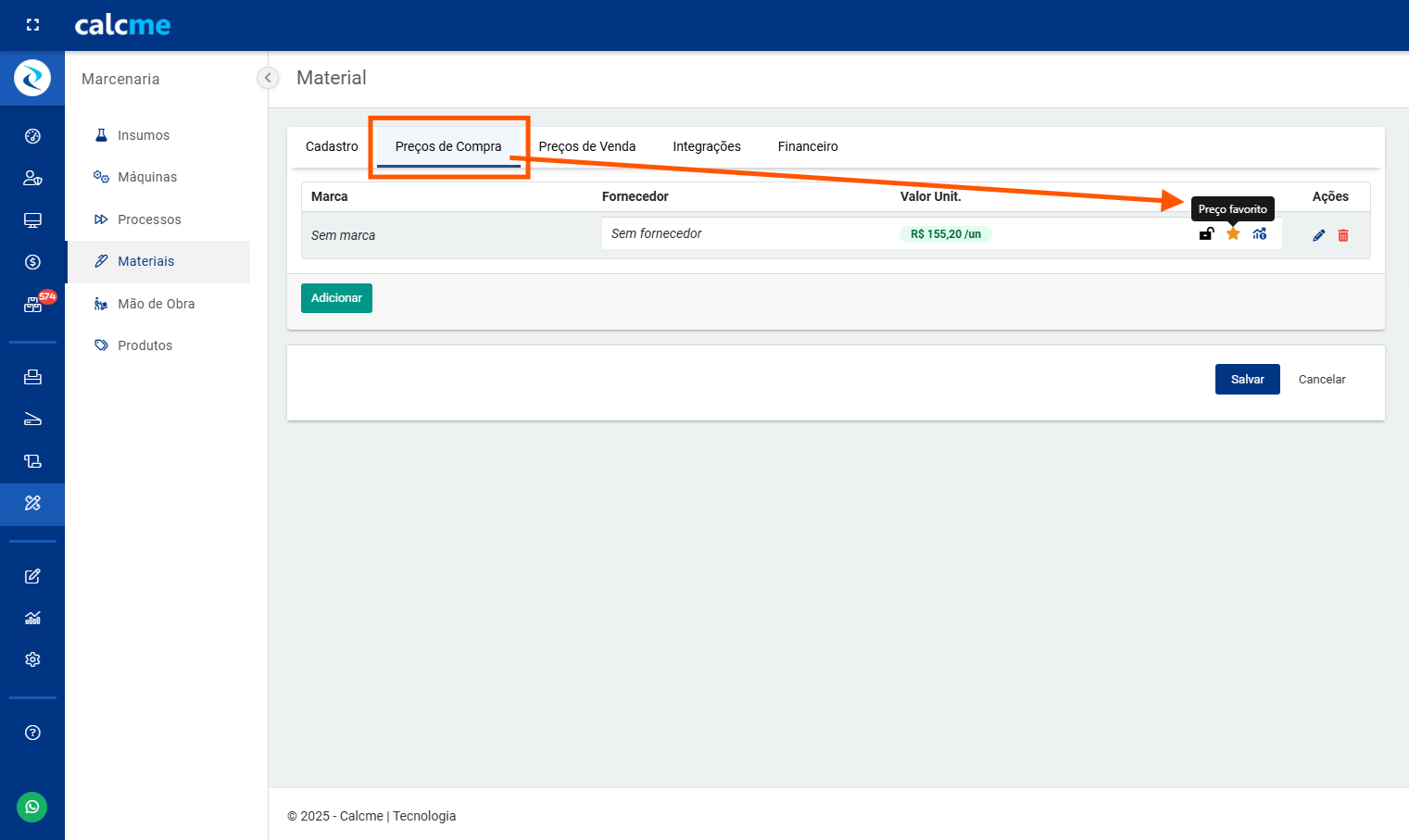This screenshot has width=1409, height=840.
Task: Delete the price row with trash icon
Action: tap(1343, 235)
